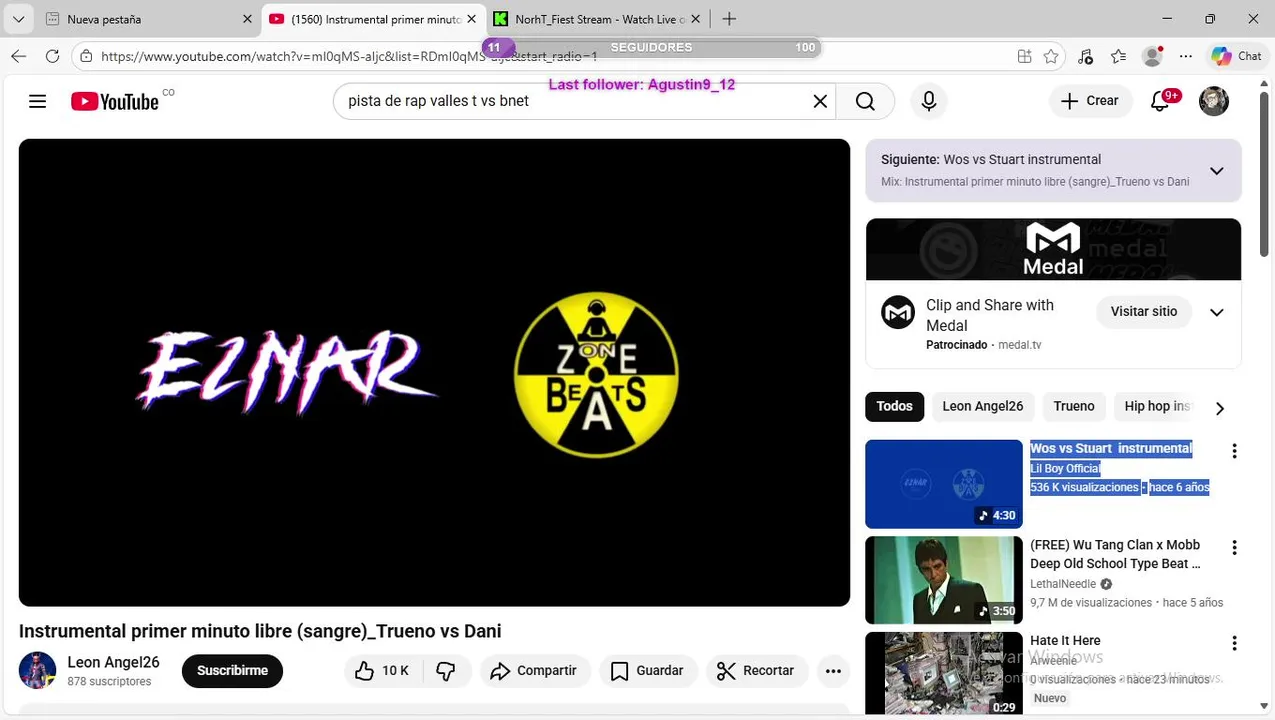Save the video with Guardar

pyautogui.click(x=648, y=671)
